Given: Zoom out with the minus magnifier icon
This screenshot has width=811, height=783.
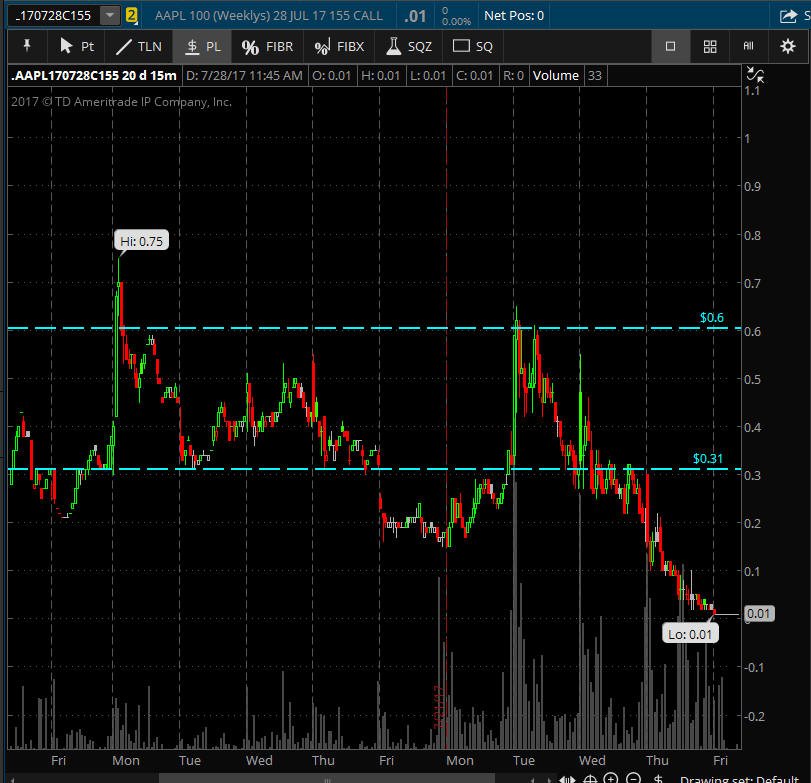Looking at the screenshot, I should click(x=633, y=778).
